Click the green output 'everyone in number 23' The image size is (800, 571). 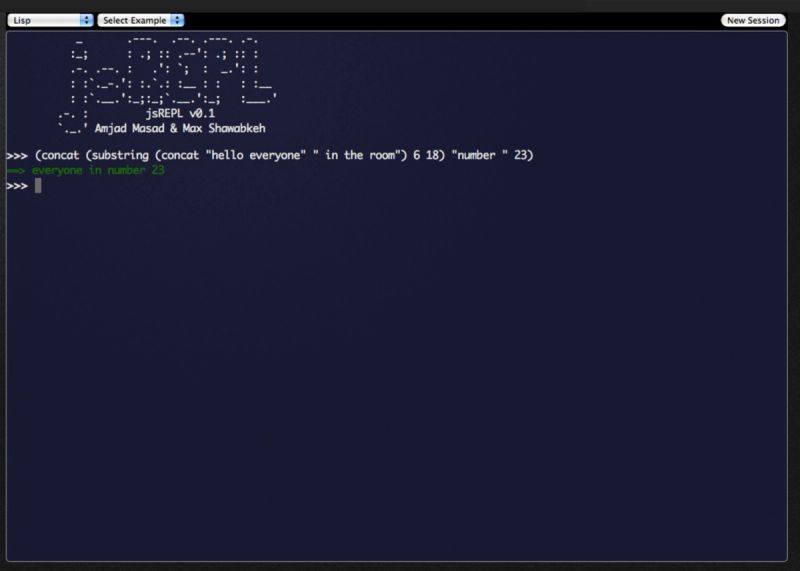[x=98, y=170]
